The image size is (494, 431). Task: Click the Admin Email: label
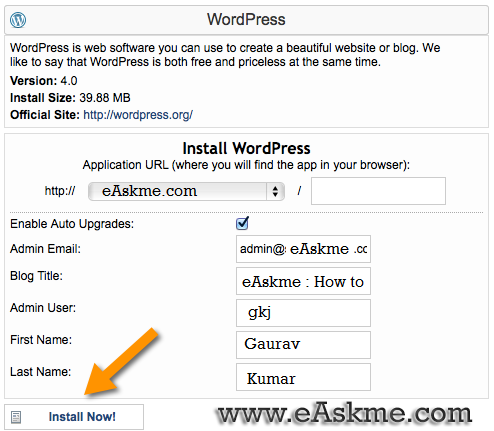point(45,249)
